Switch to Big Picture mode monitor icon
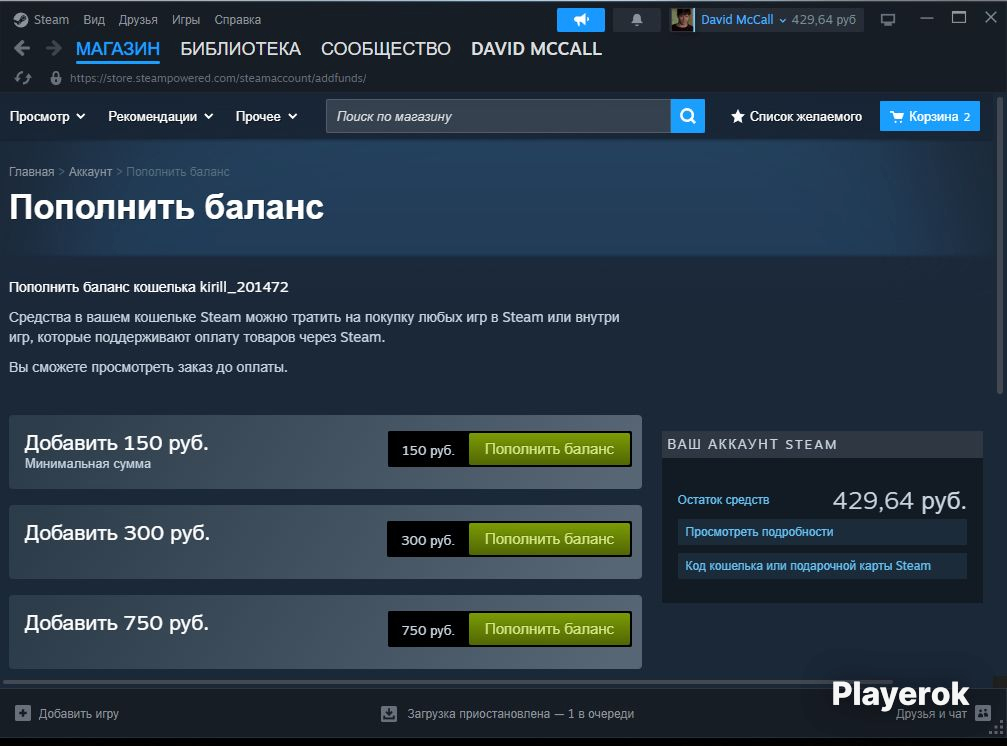1007x746 pixels. (888, 20)
